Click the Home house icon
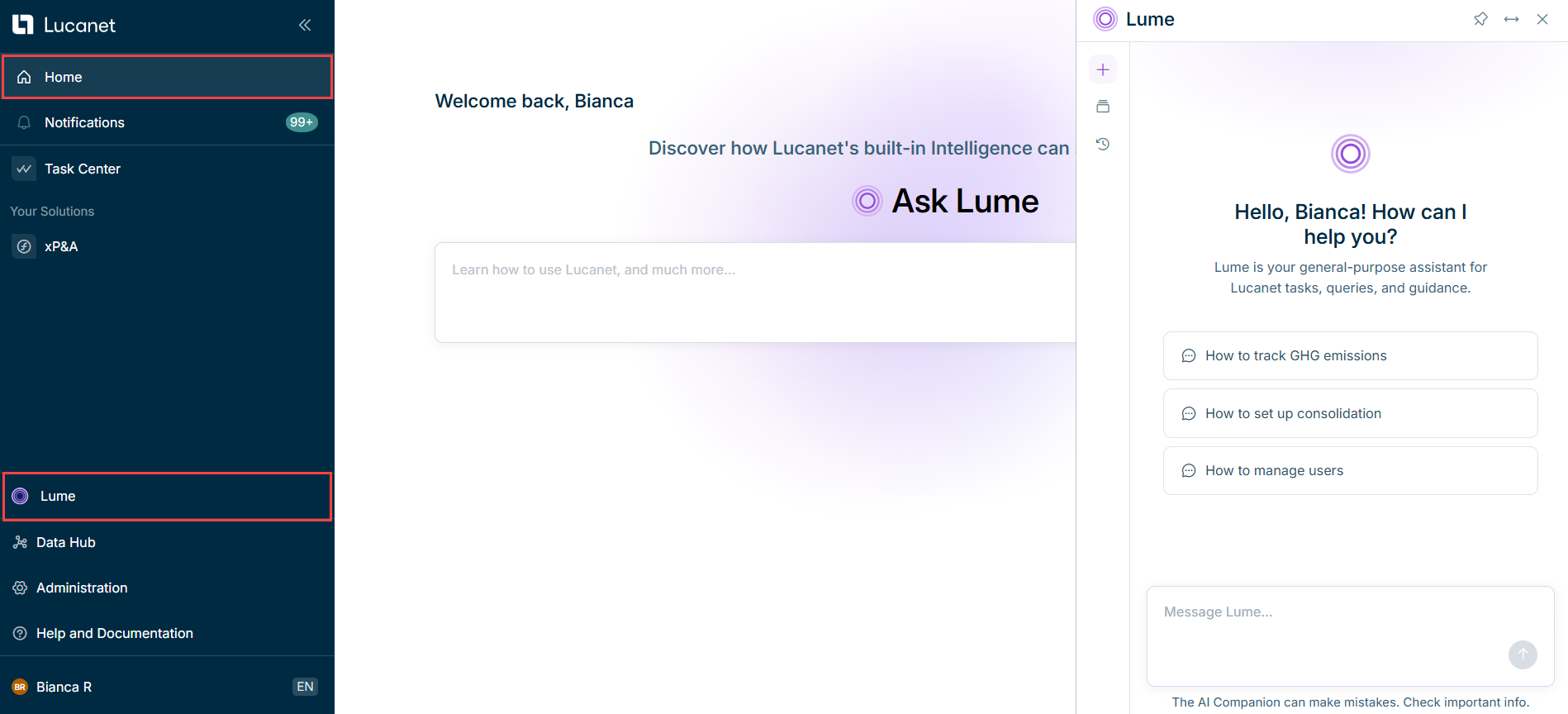1568x714 pixels. pyautogui.click(x=24, y=77)
